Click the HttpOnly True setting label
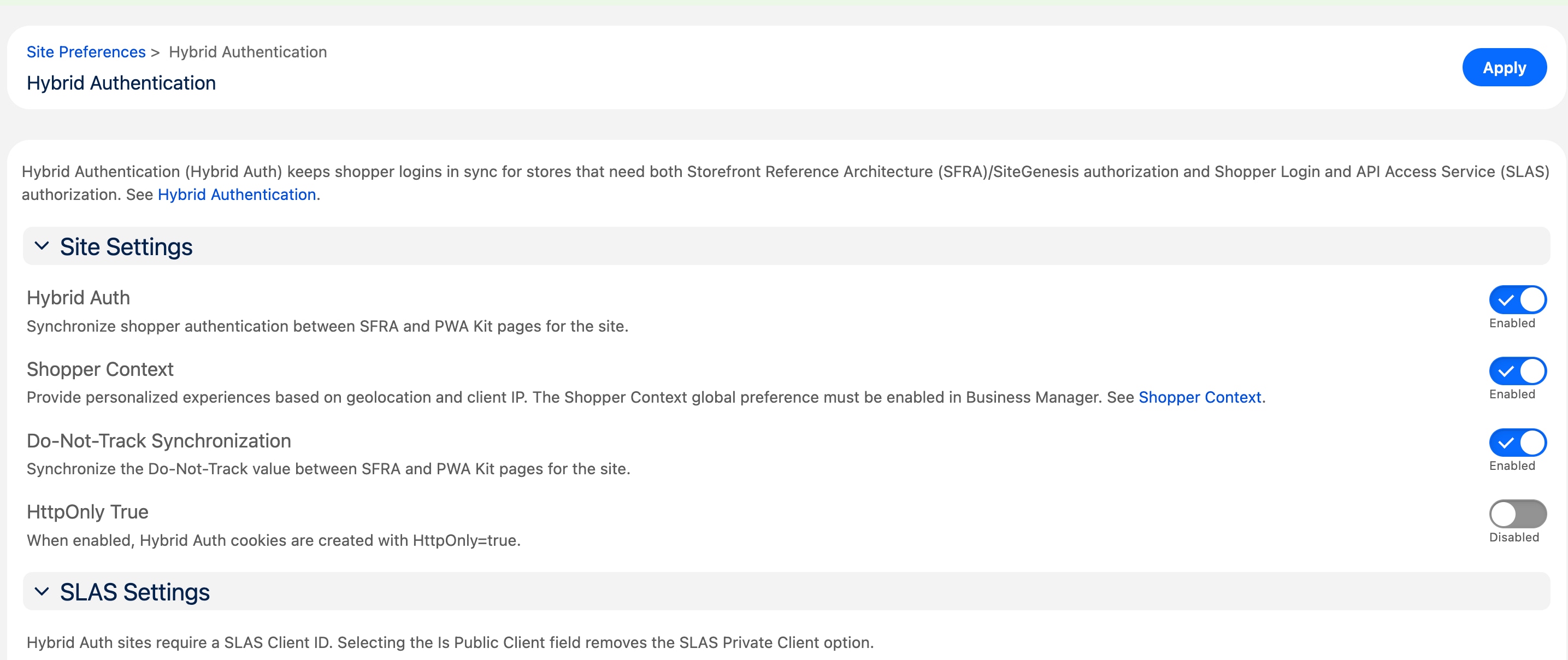Viewport: 1568px width, 660px height. (87, 511)
